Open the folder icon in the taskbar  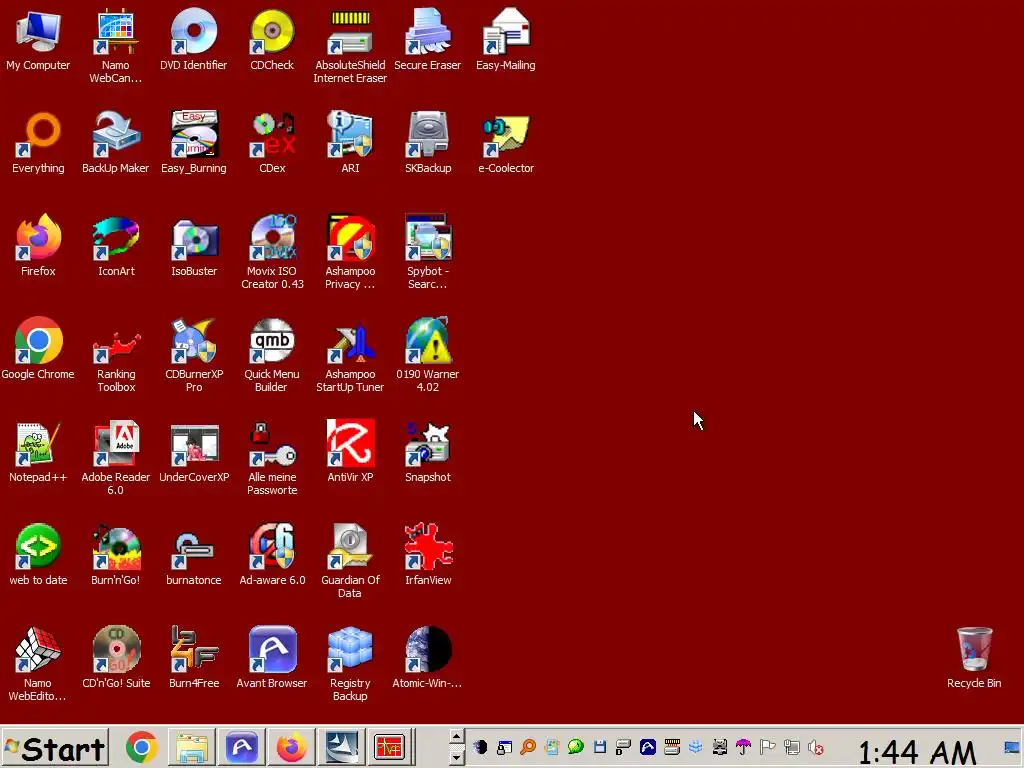[192, 748]
